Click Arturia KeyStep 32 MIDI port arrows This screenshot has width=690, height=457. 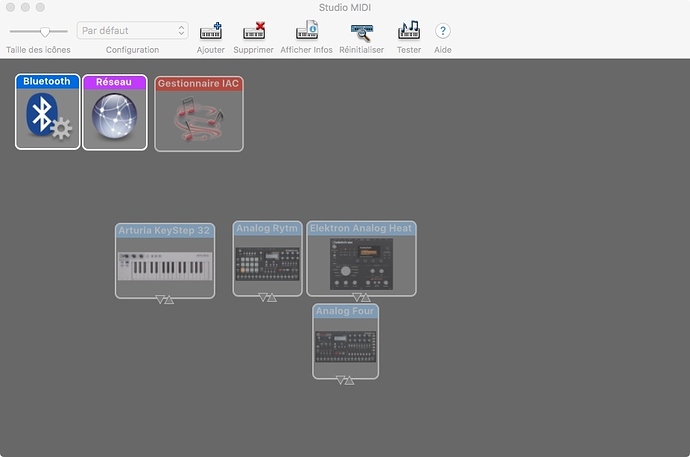[x=164, y=300]
